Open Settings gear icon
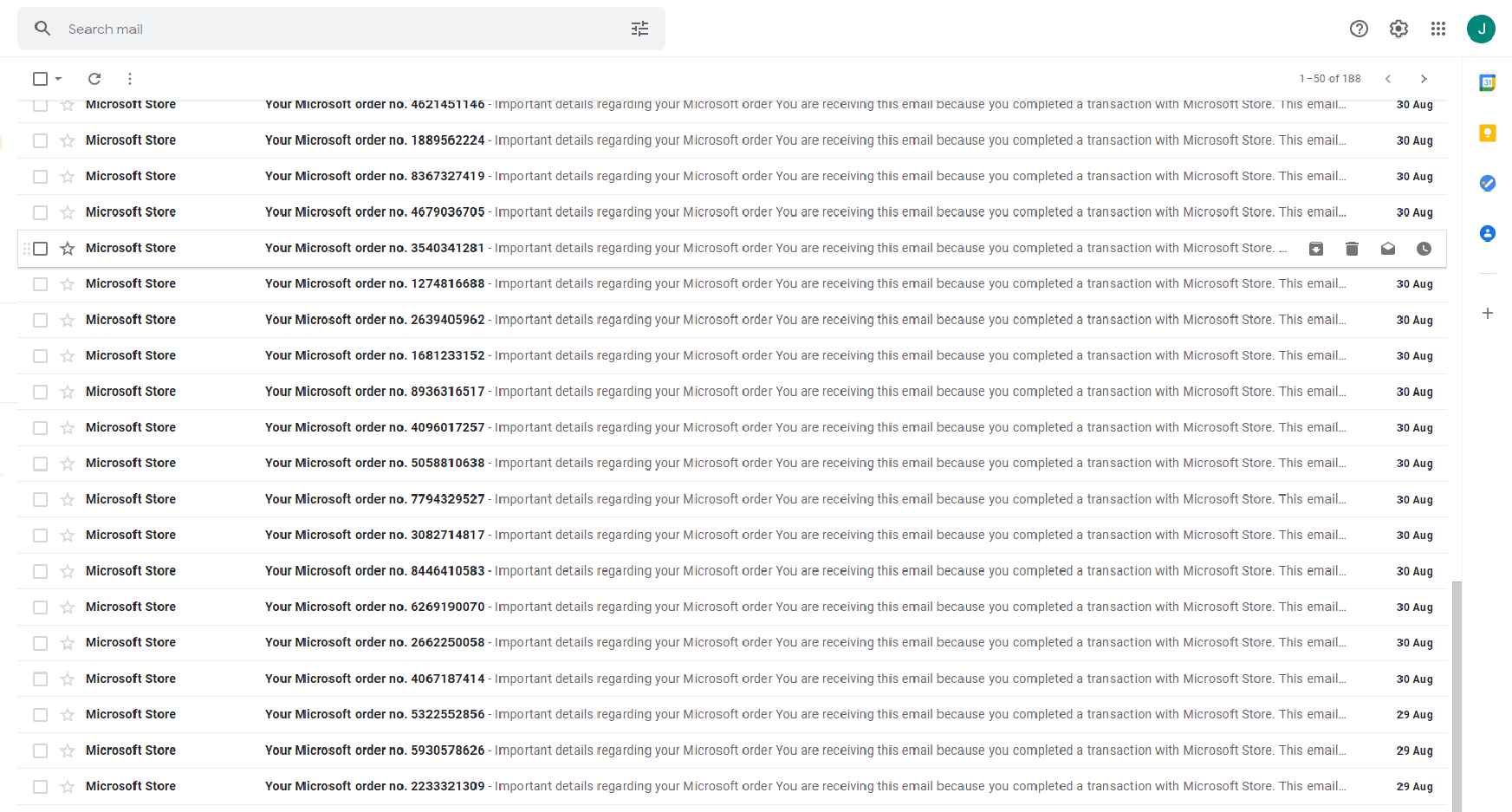 tap(1398, 29)
